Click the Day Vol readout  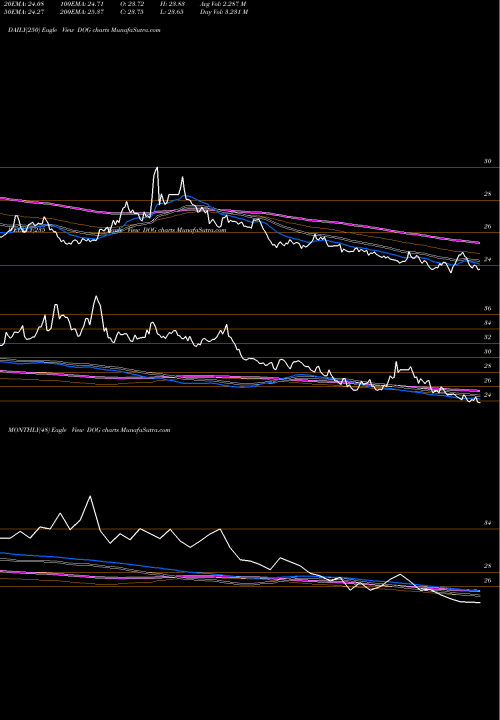coord(224,12)
